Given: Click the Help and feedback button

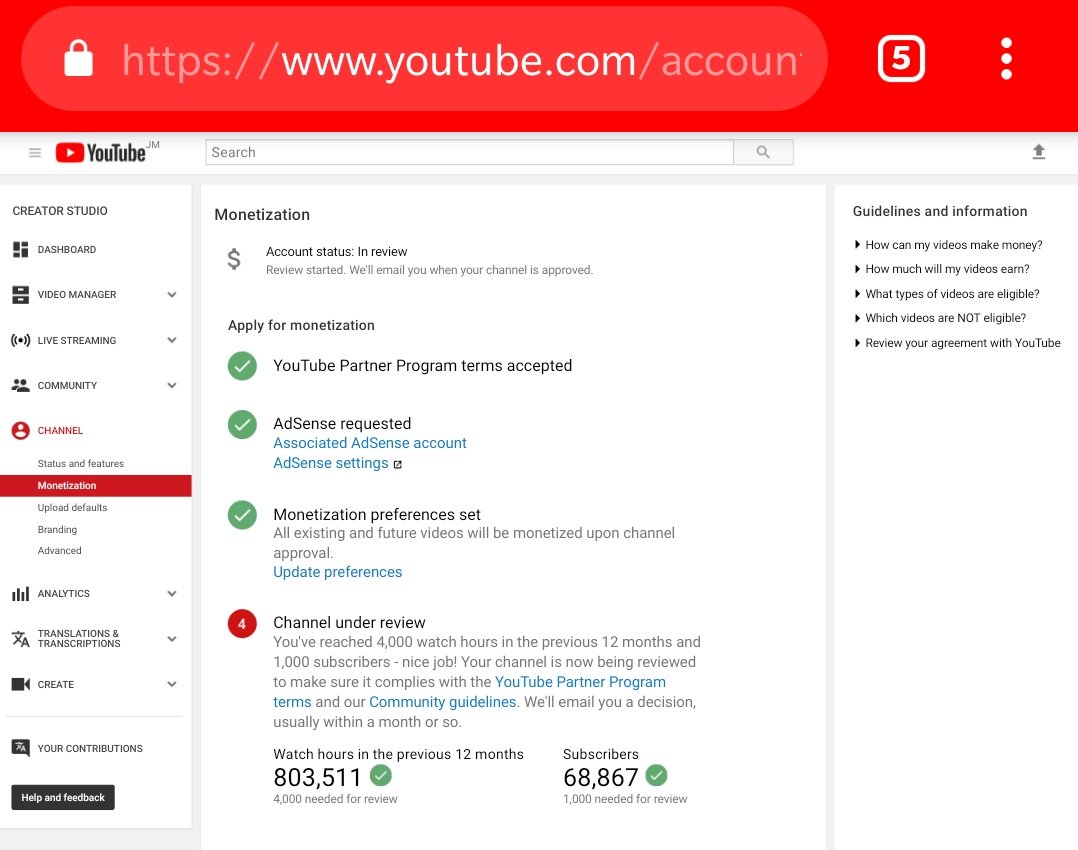Looking at the screenshot, I should point(63,798).
